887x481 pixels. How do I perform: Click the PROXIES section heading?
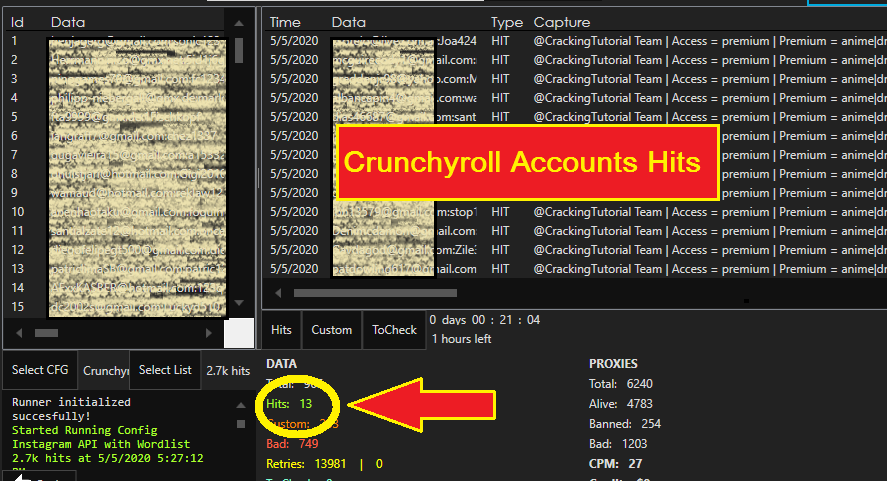(x=613, y=364)
